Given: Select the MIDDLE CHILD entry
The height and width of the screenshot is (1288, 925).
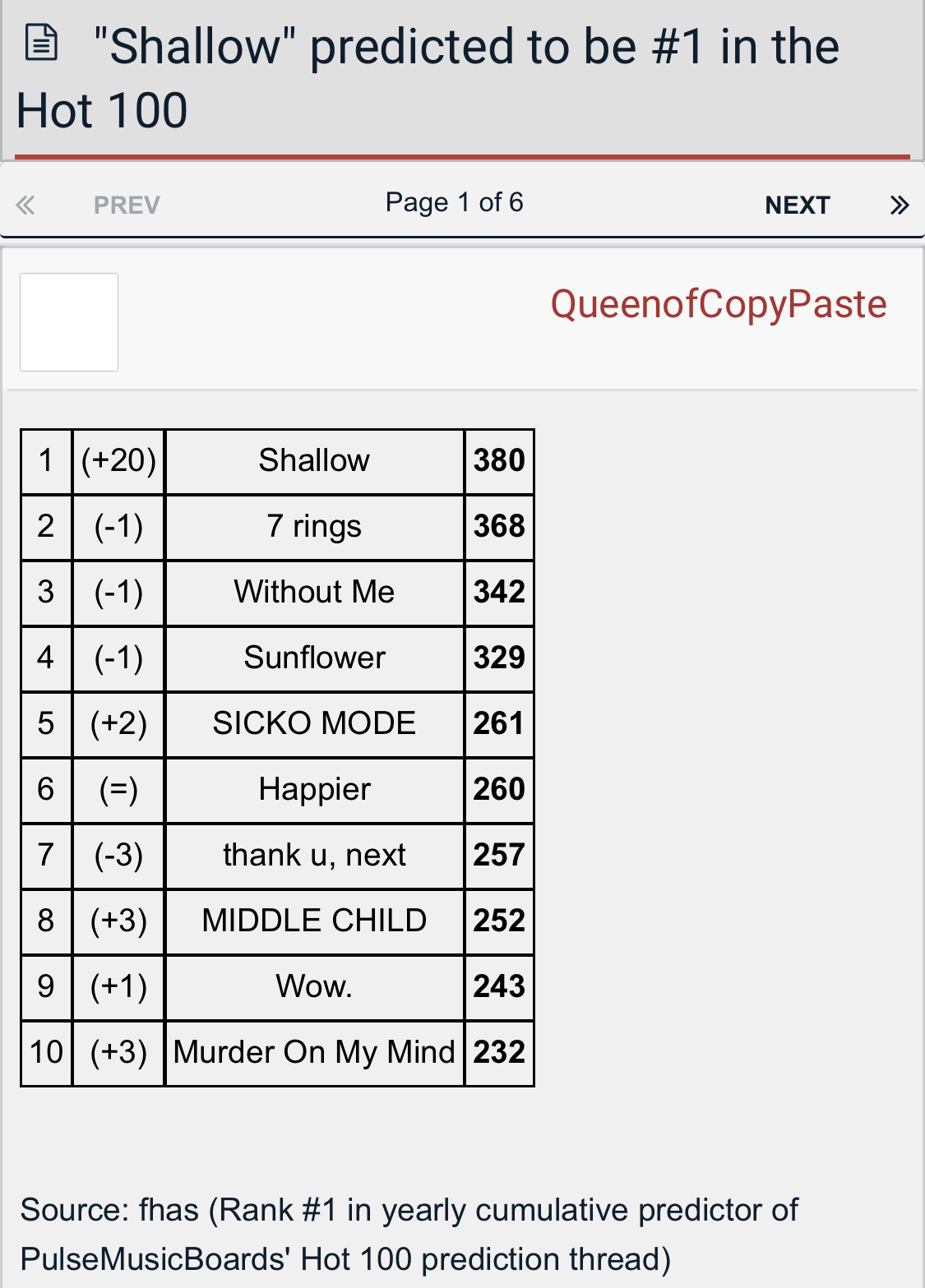Looking at the screenshot, I should (x=314, y=921).
